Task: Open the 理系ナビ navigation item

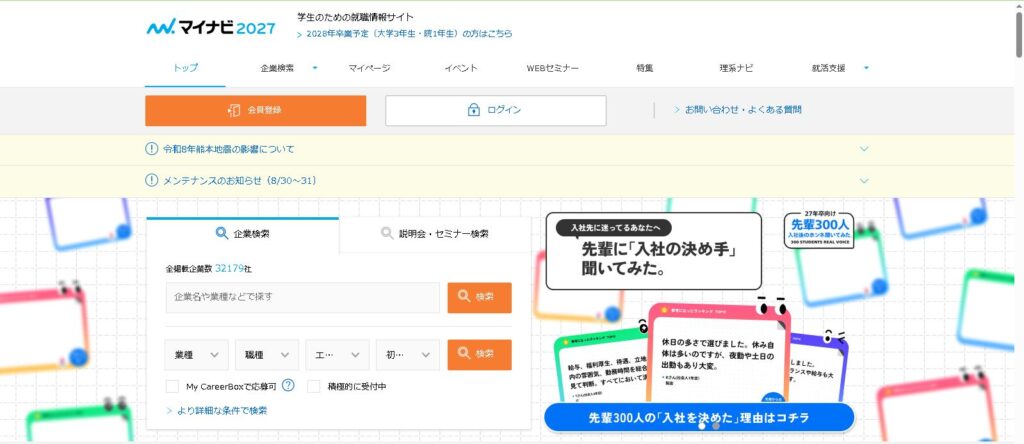Action: (736, 68)
